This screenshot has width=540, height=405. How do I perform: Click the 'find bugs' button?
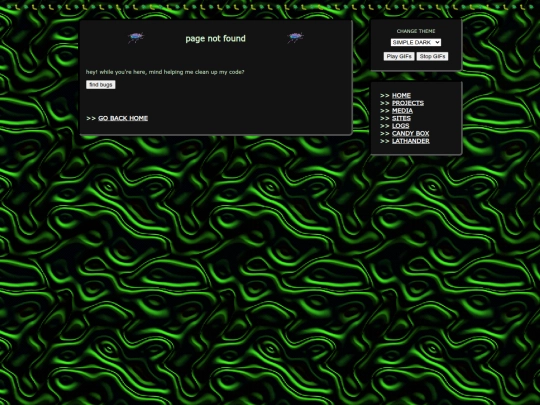(x=101, y=85)
